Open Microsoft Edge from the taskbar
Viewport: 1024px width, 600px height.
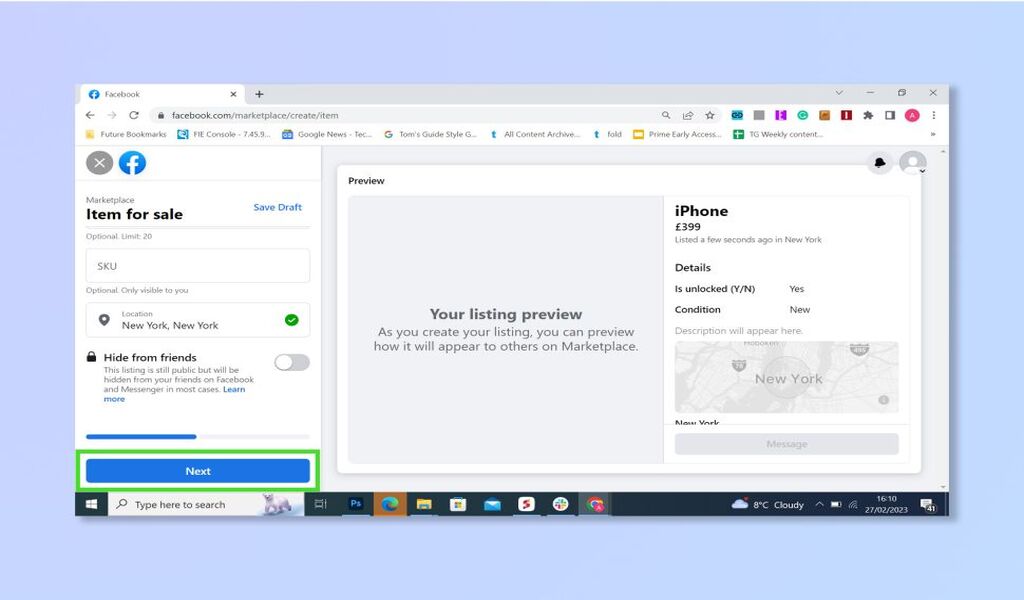389,504
